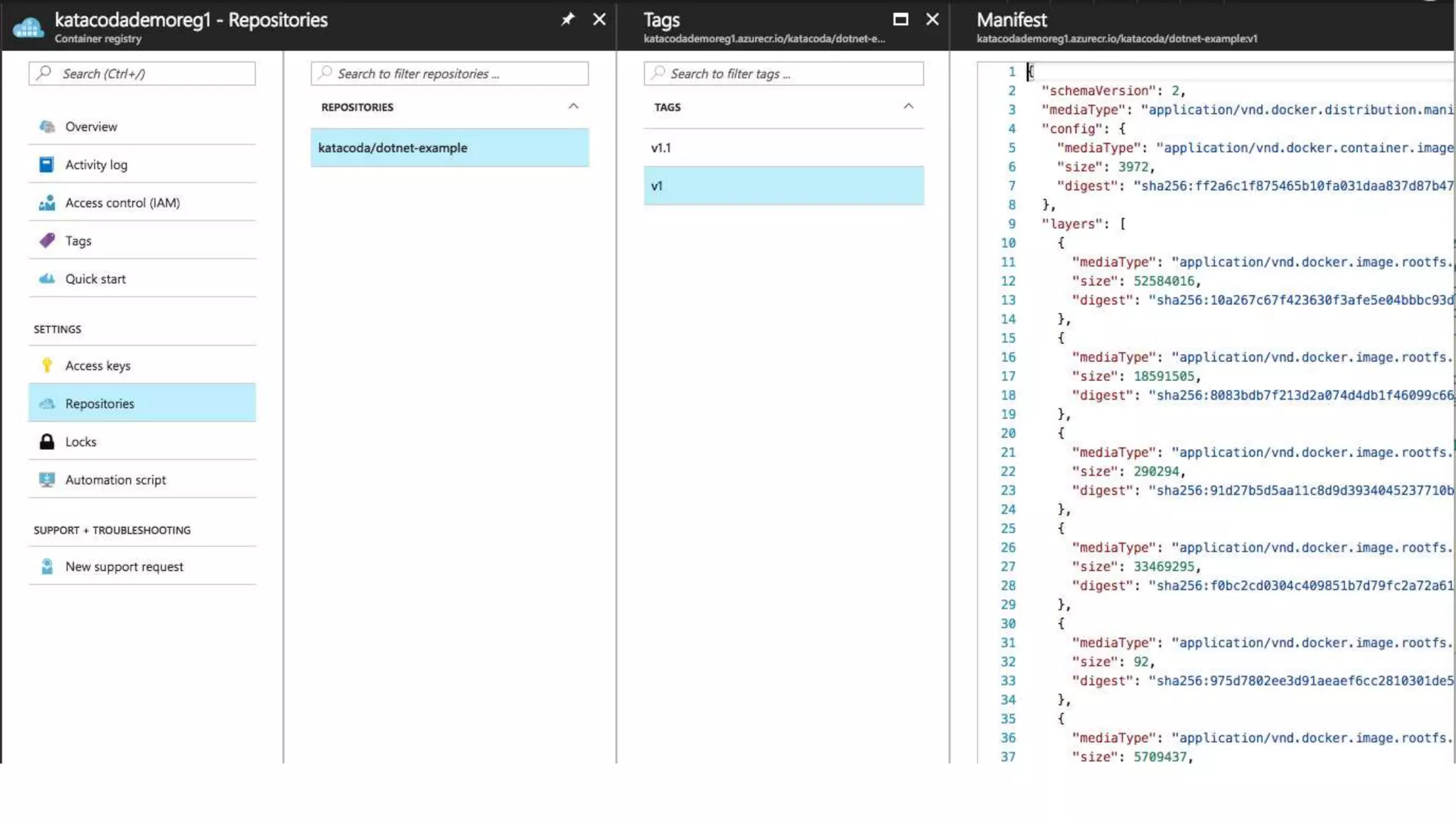Viewport: 1456px width, 819px height.
Task: Click the New support request icon
Action: click(x=47, y=567)
